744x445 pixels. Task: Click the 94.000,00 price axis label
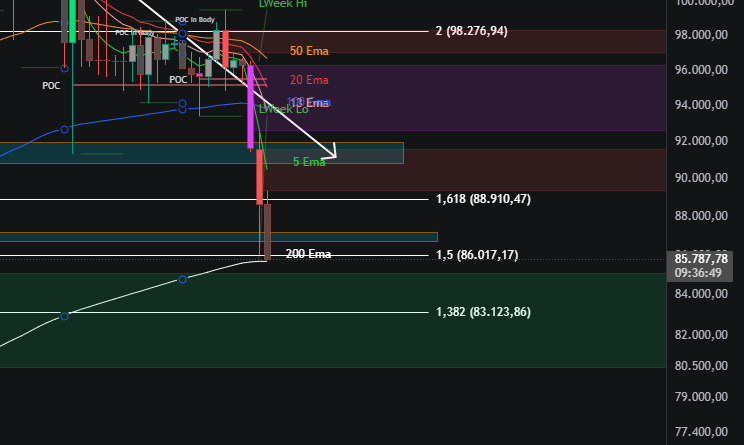(701, 104)
